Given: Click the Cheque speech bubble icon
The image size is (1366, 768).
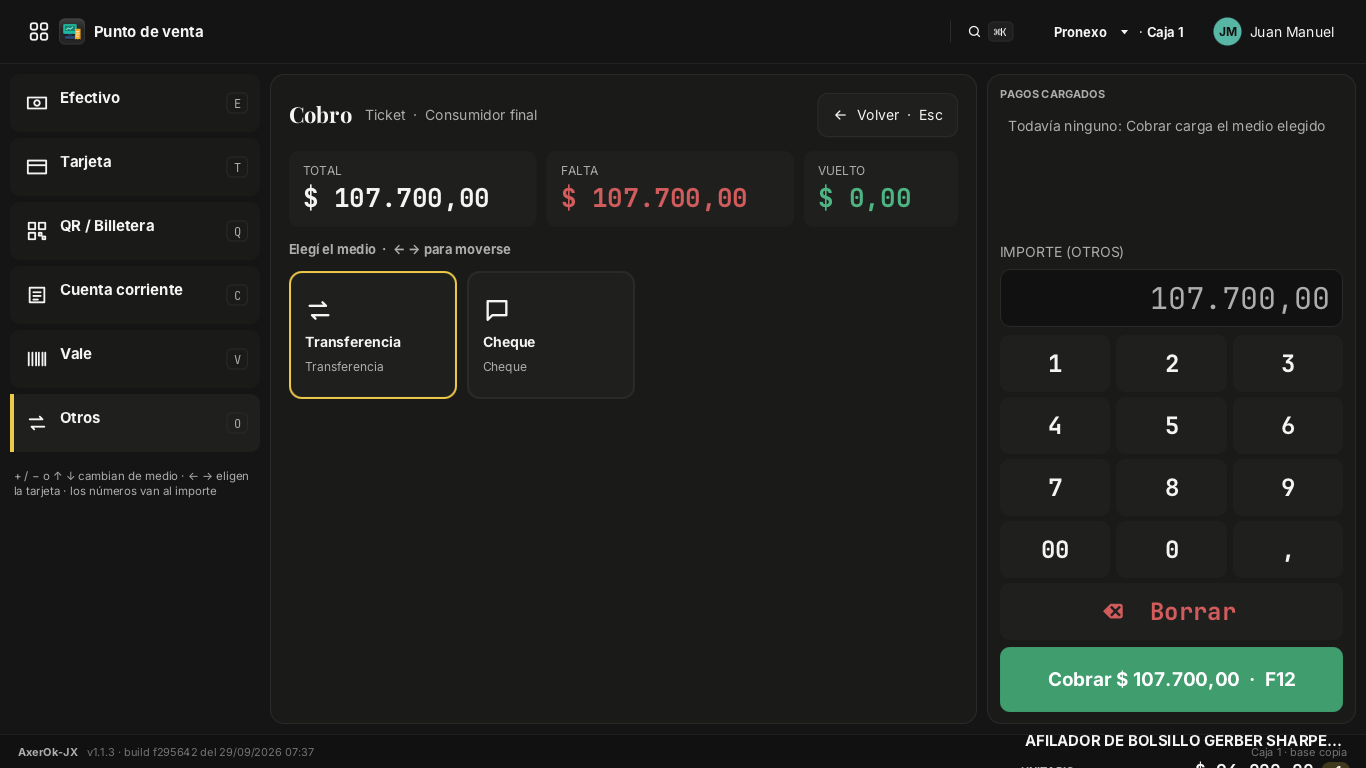Looking at the screenshot, I should 497,311.
